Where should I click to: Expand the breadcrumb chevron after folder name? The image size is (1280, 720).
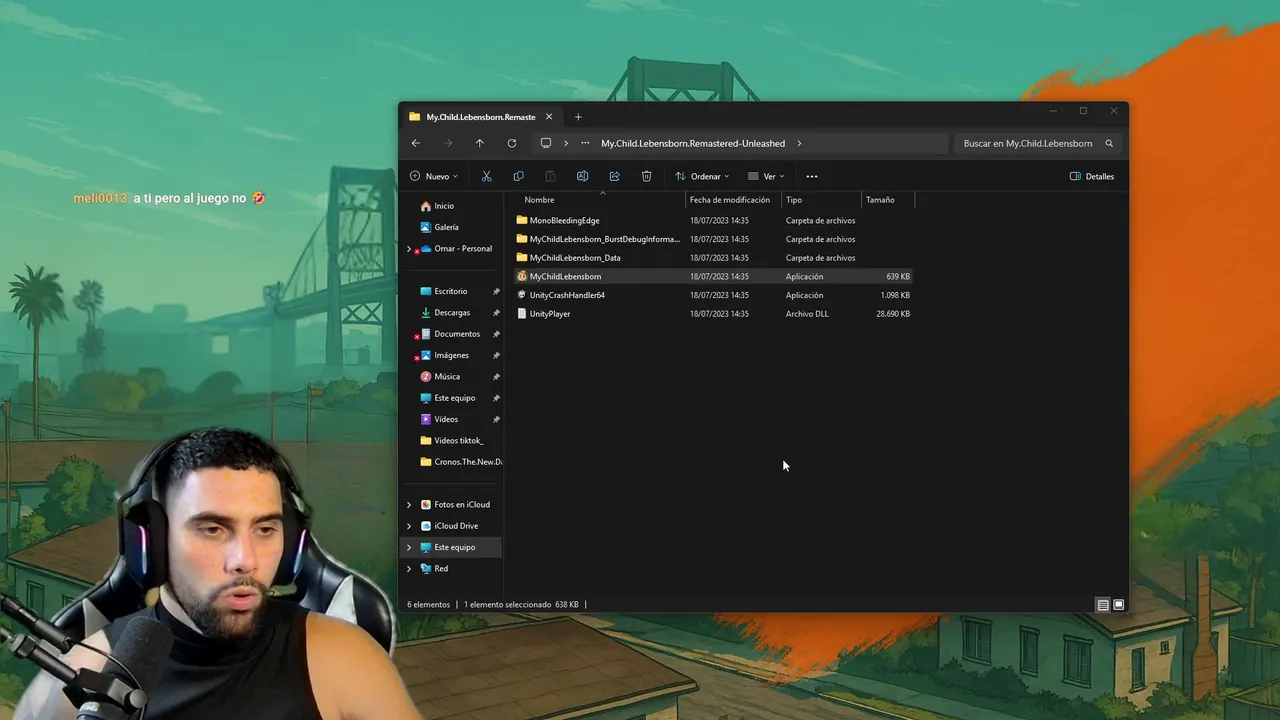coord(799,143)
